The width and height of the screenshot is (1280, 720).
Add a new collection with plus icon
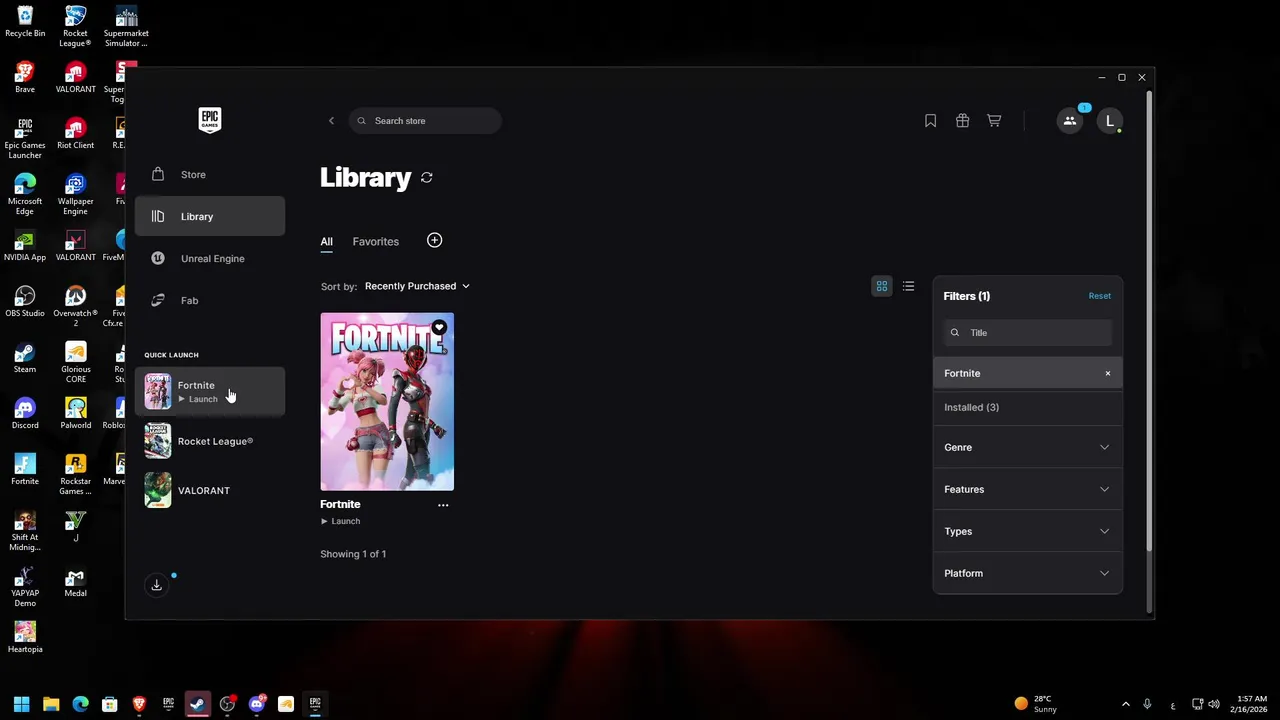click(x=434, y=240)
